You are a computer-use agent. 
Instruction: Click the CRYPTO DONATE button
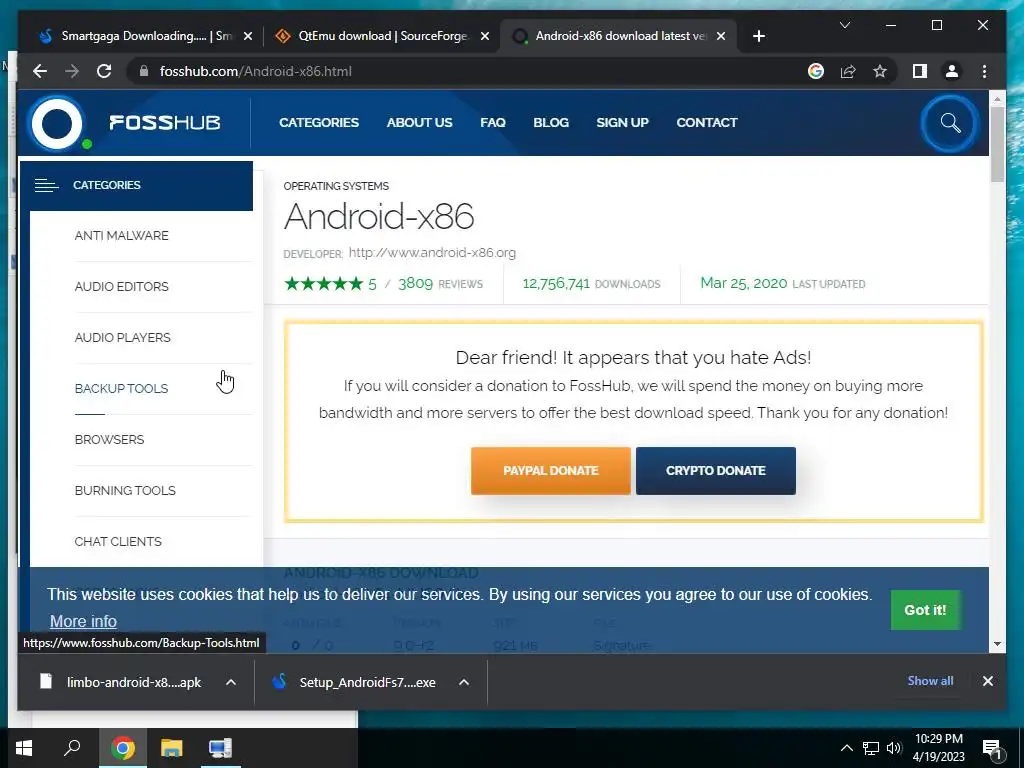pos(716,471)
